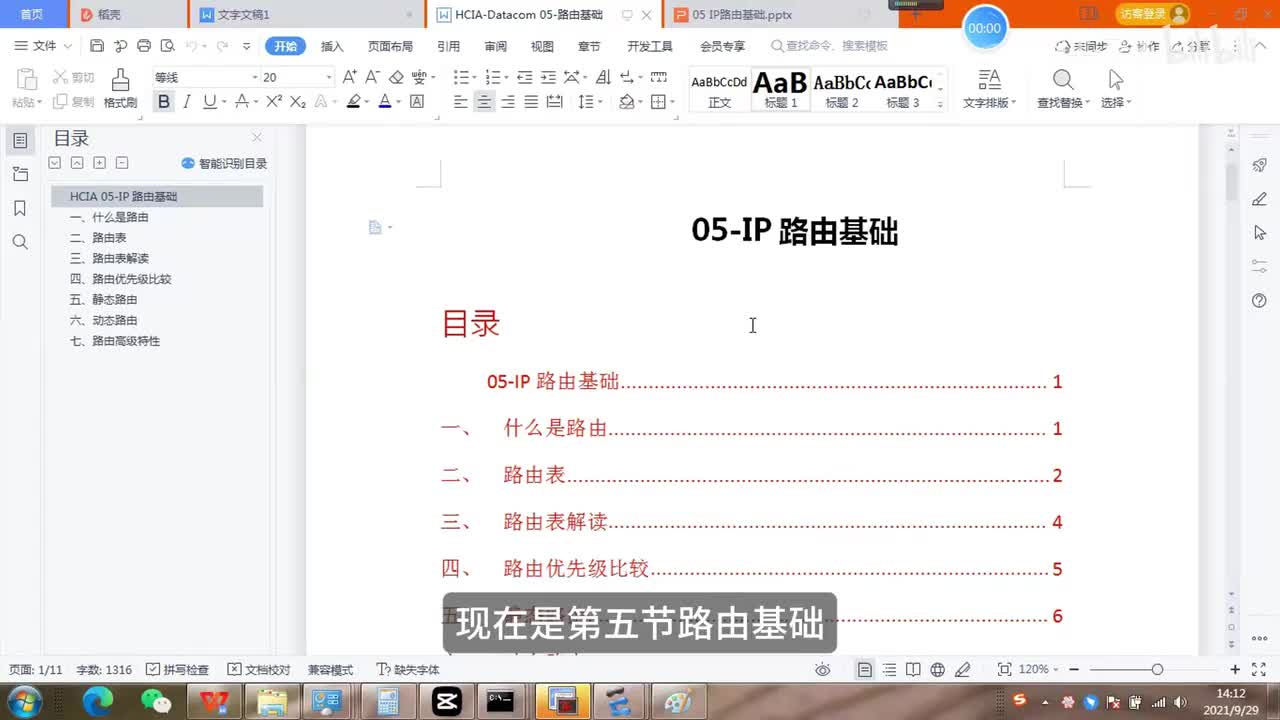Click the zoom slider handle
1280x720 pixels.
(x=1157, y=669)
